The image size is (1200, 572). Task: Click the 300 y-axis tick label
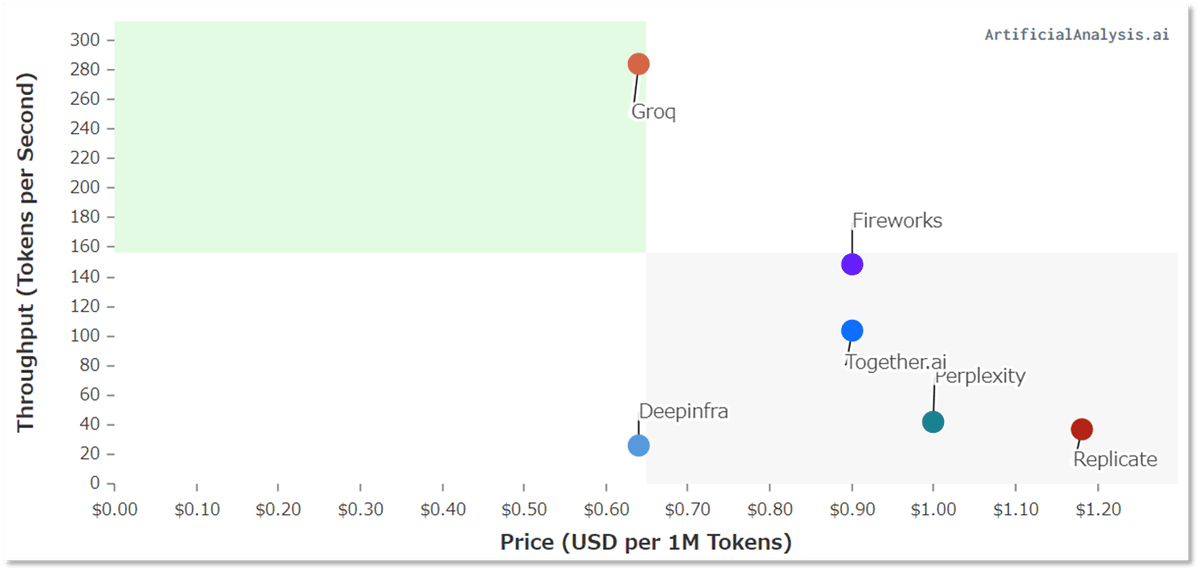tap(85, 40)
